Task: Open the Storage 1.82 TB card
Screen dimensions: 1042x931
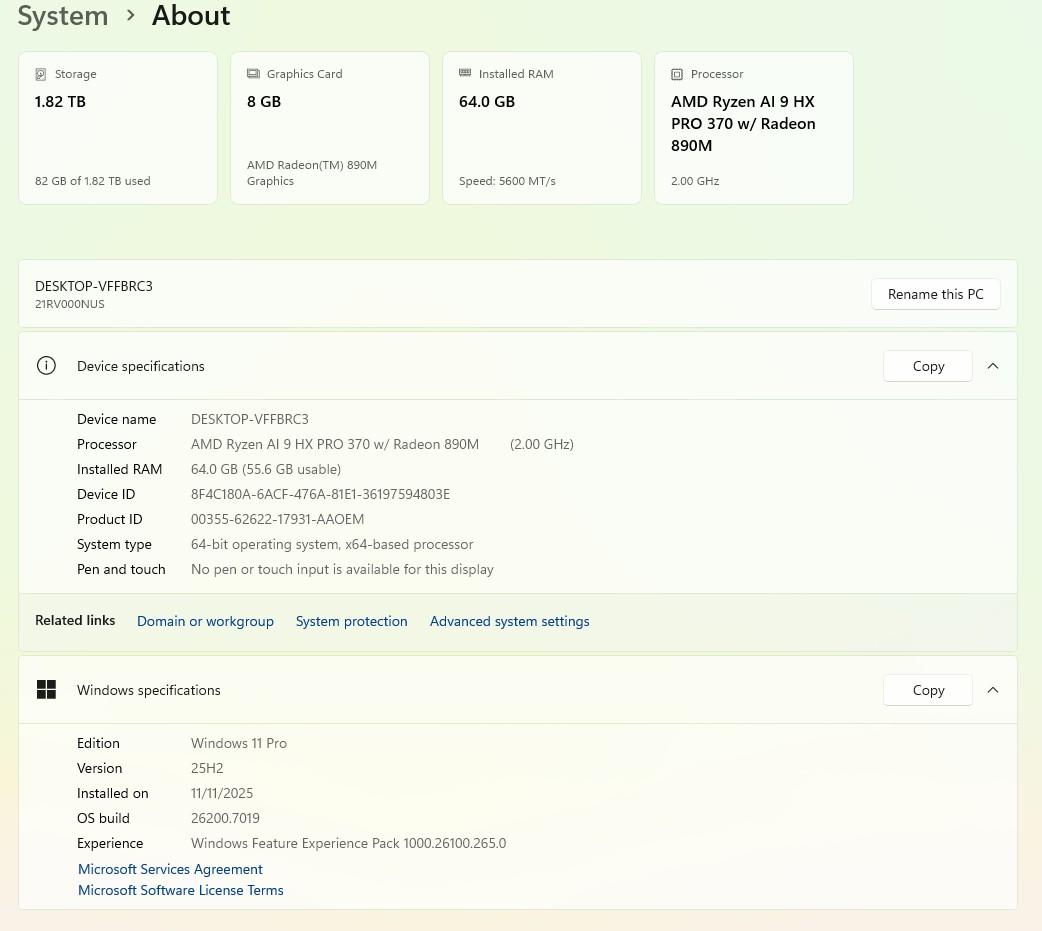Action: point(118,128)
